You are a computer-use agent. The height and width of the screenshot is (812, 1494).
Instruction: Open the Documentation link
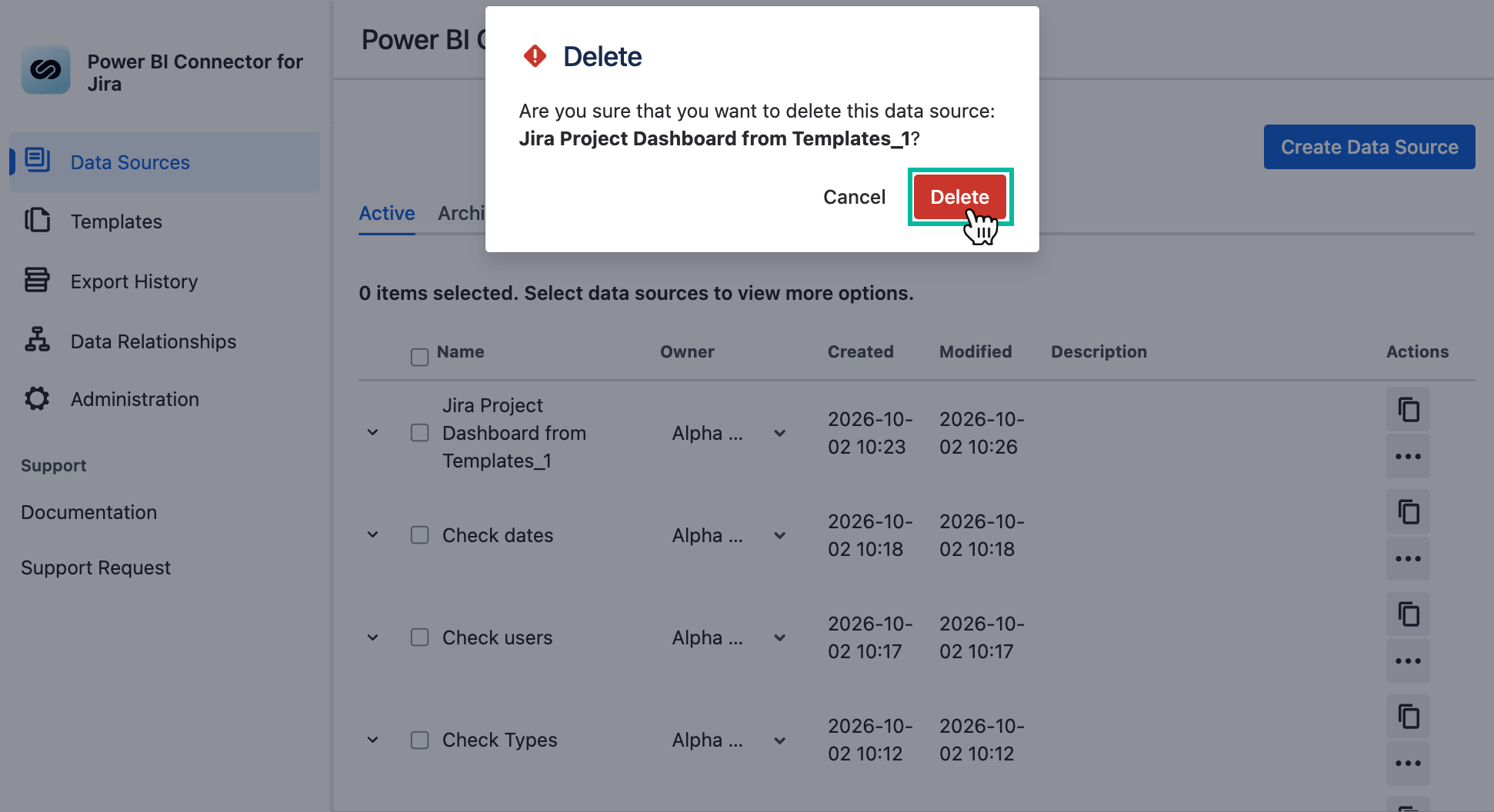89,512
